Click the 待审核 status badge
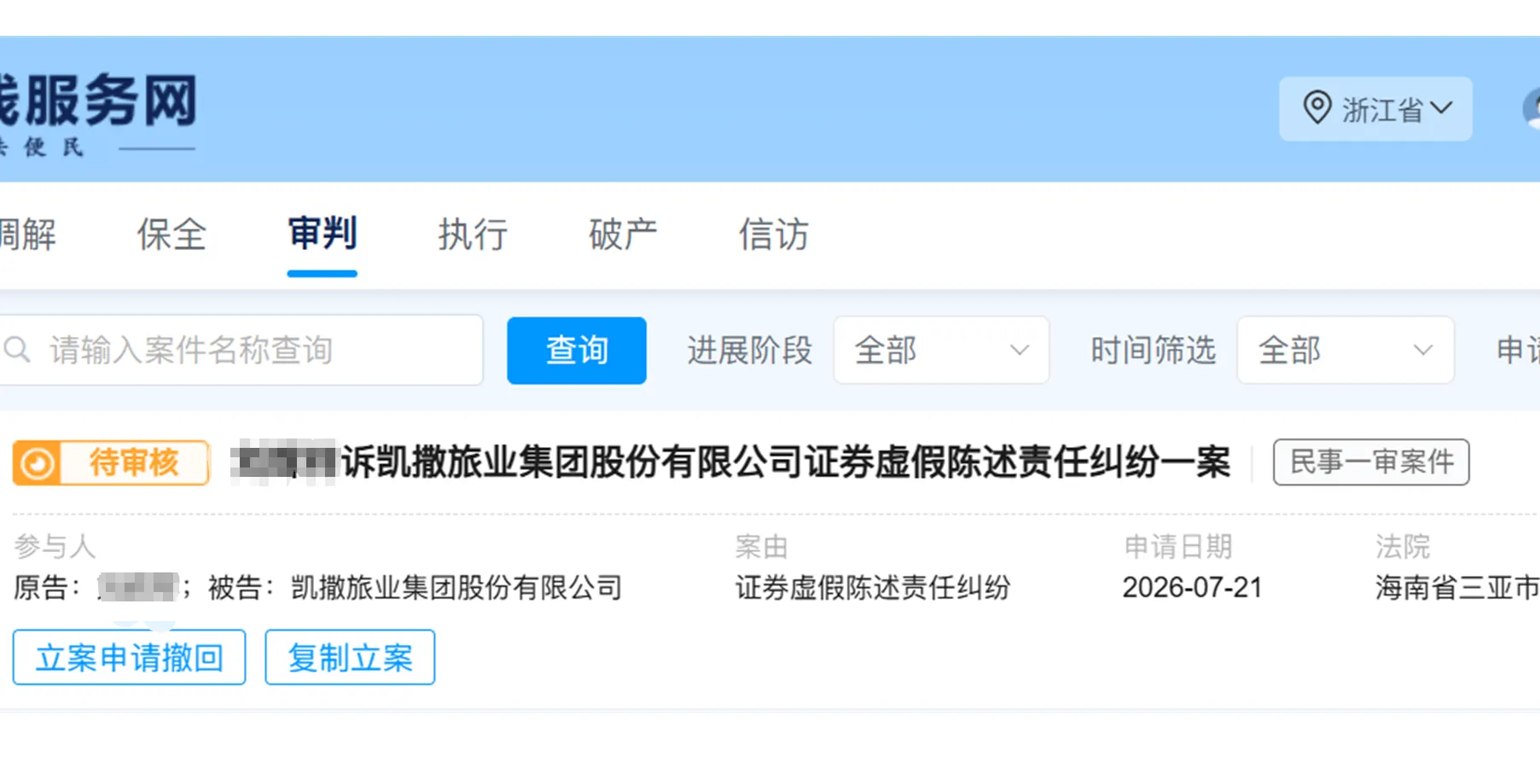The height and width of the screenshot is (784, 1540). coord(111,463)
